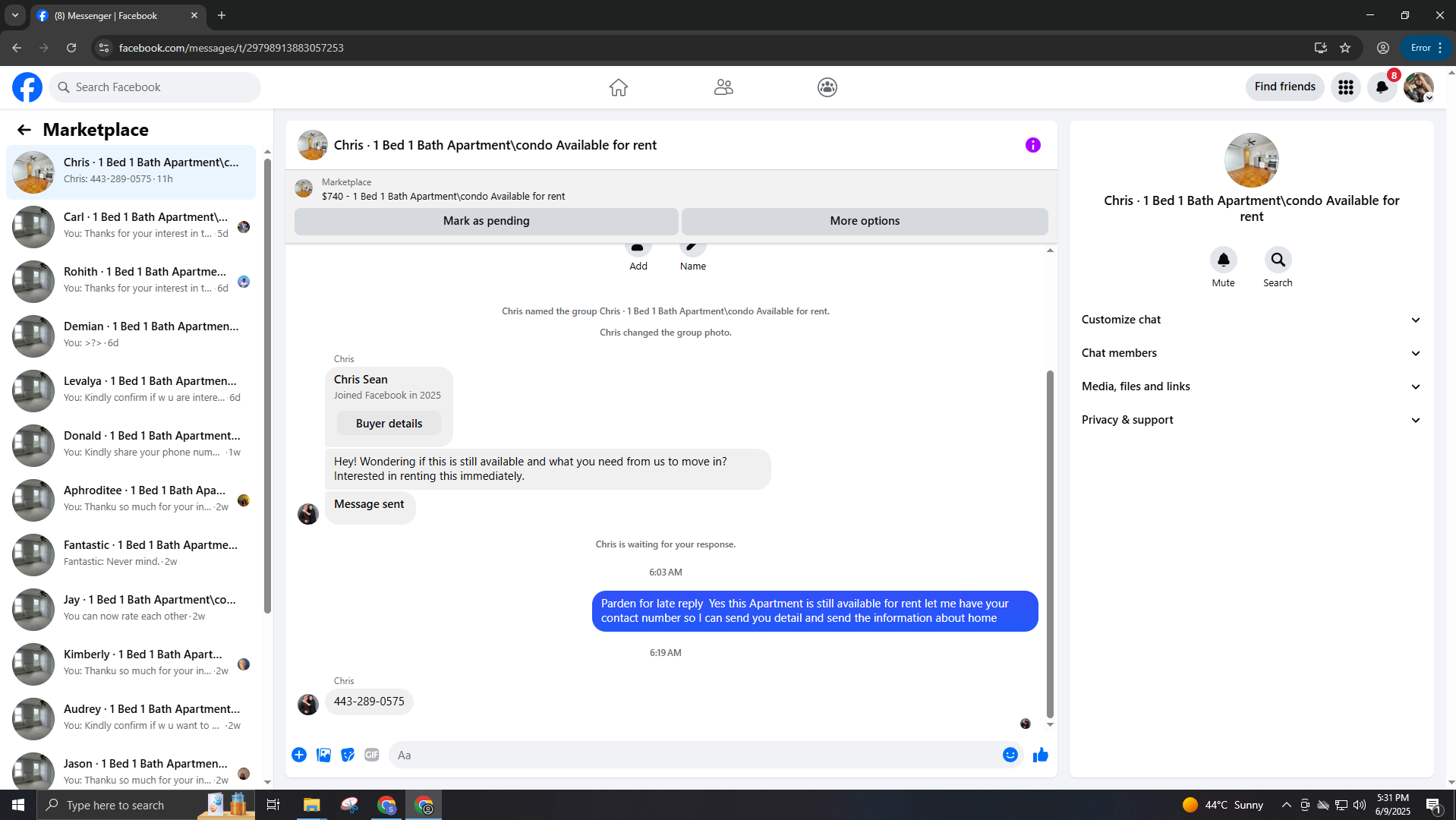This screenshot has height=820, width=1456.
Task: Click the Search Facebook field
Action: [155, 87]
